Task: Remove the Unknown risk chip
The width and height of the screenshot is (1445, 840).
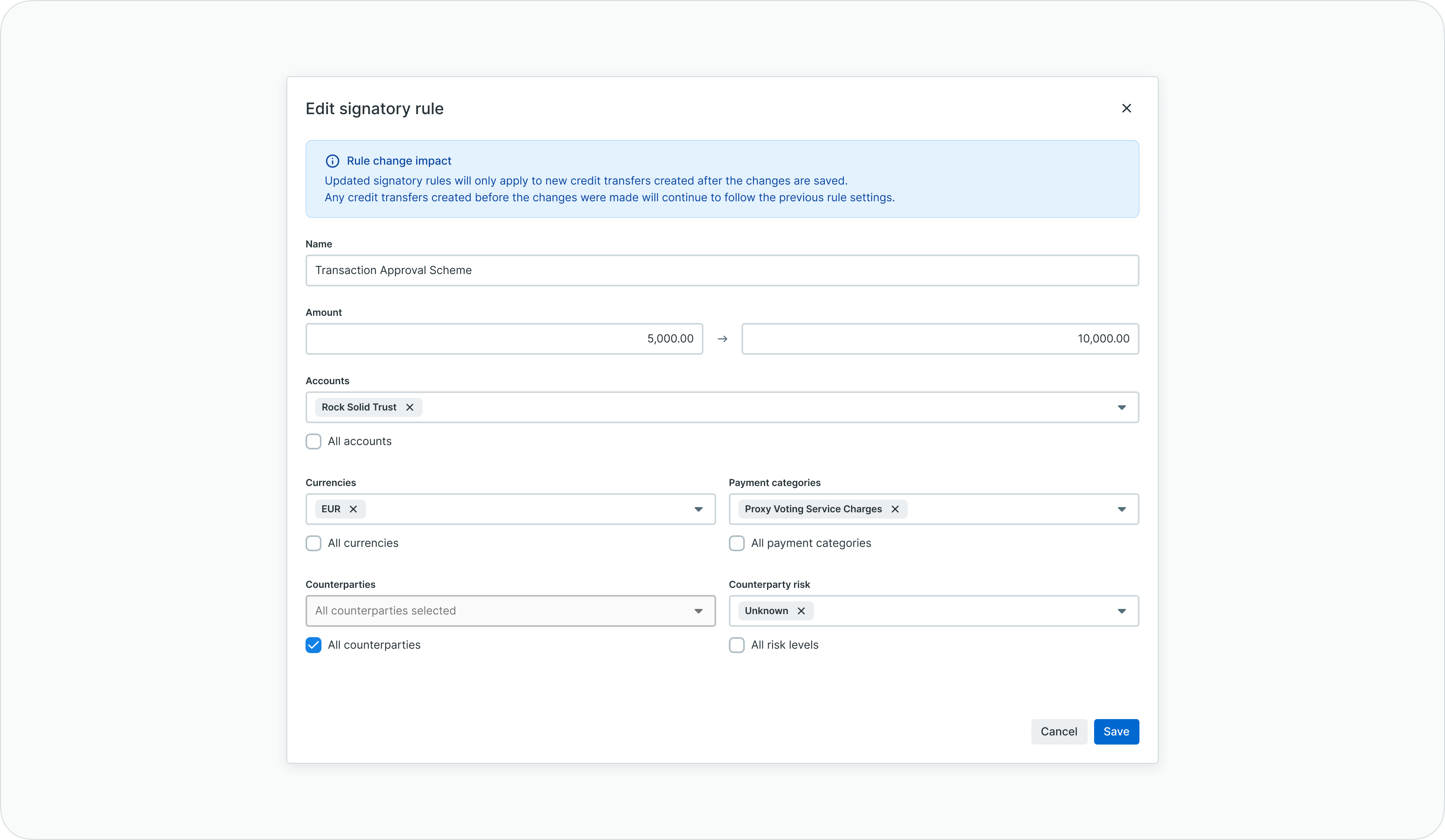Action: (801, 611)
